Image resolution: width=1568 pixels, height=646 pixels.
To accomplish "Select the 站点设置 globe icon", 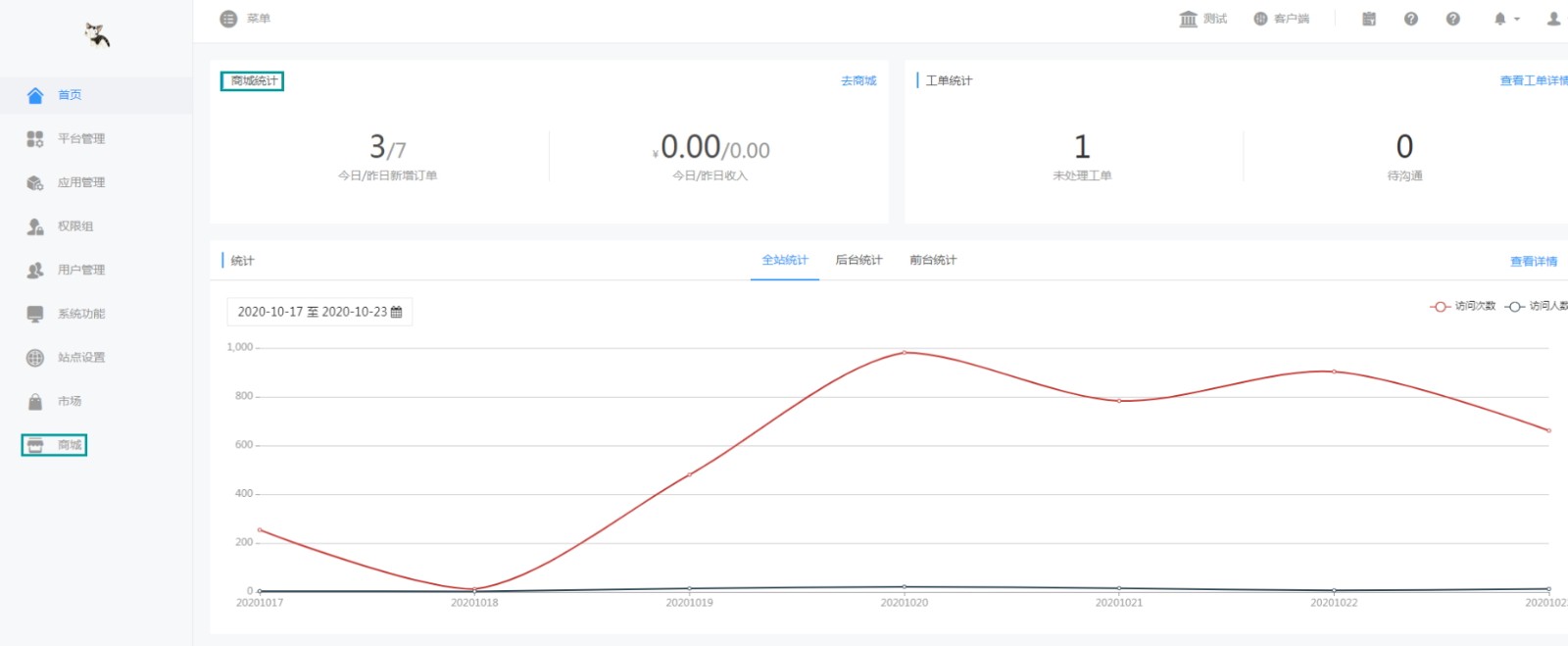I will coord(35,358).
